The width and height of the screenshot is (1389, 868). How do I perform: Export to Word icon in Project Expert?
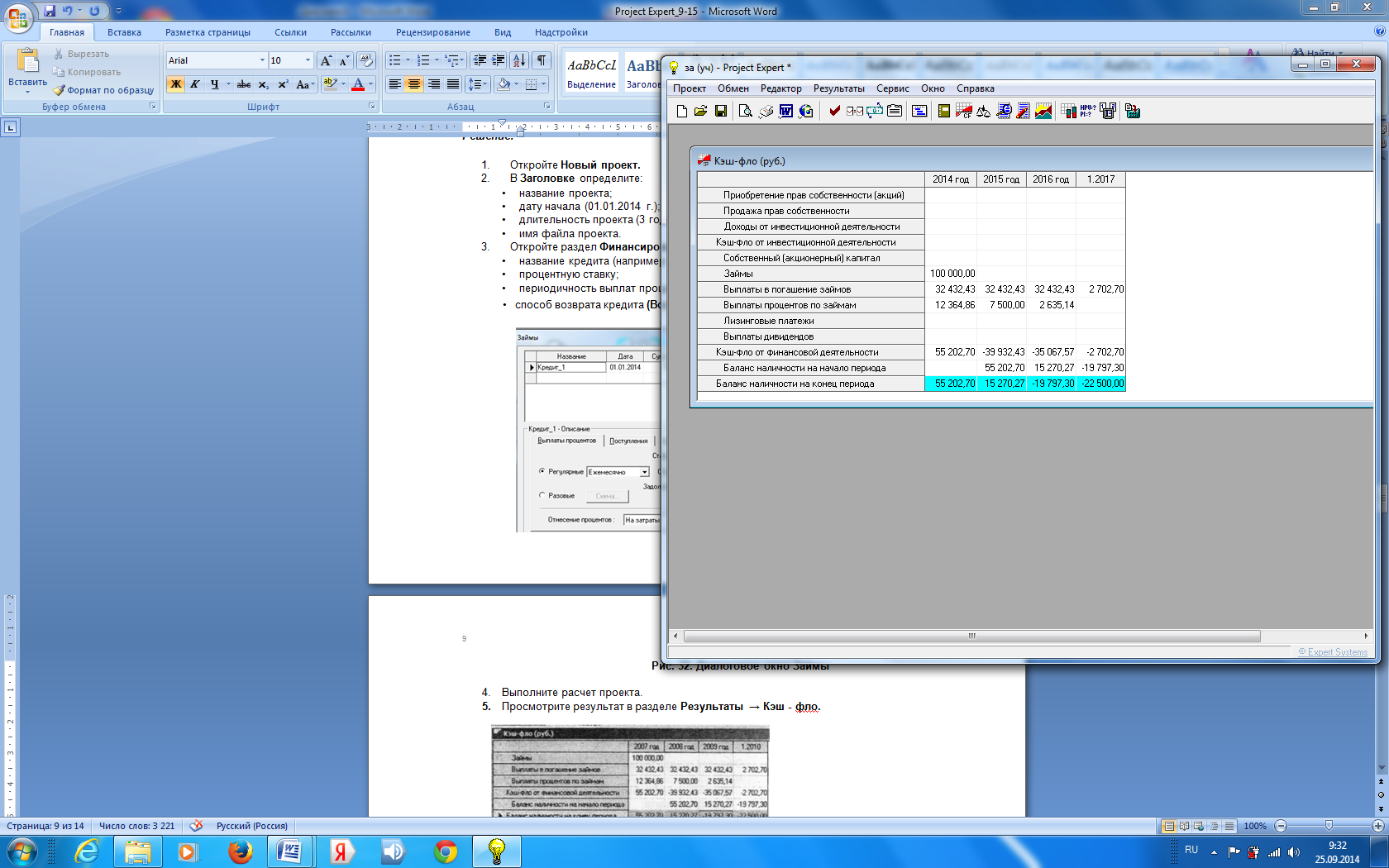click(x=785, y=111)
